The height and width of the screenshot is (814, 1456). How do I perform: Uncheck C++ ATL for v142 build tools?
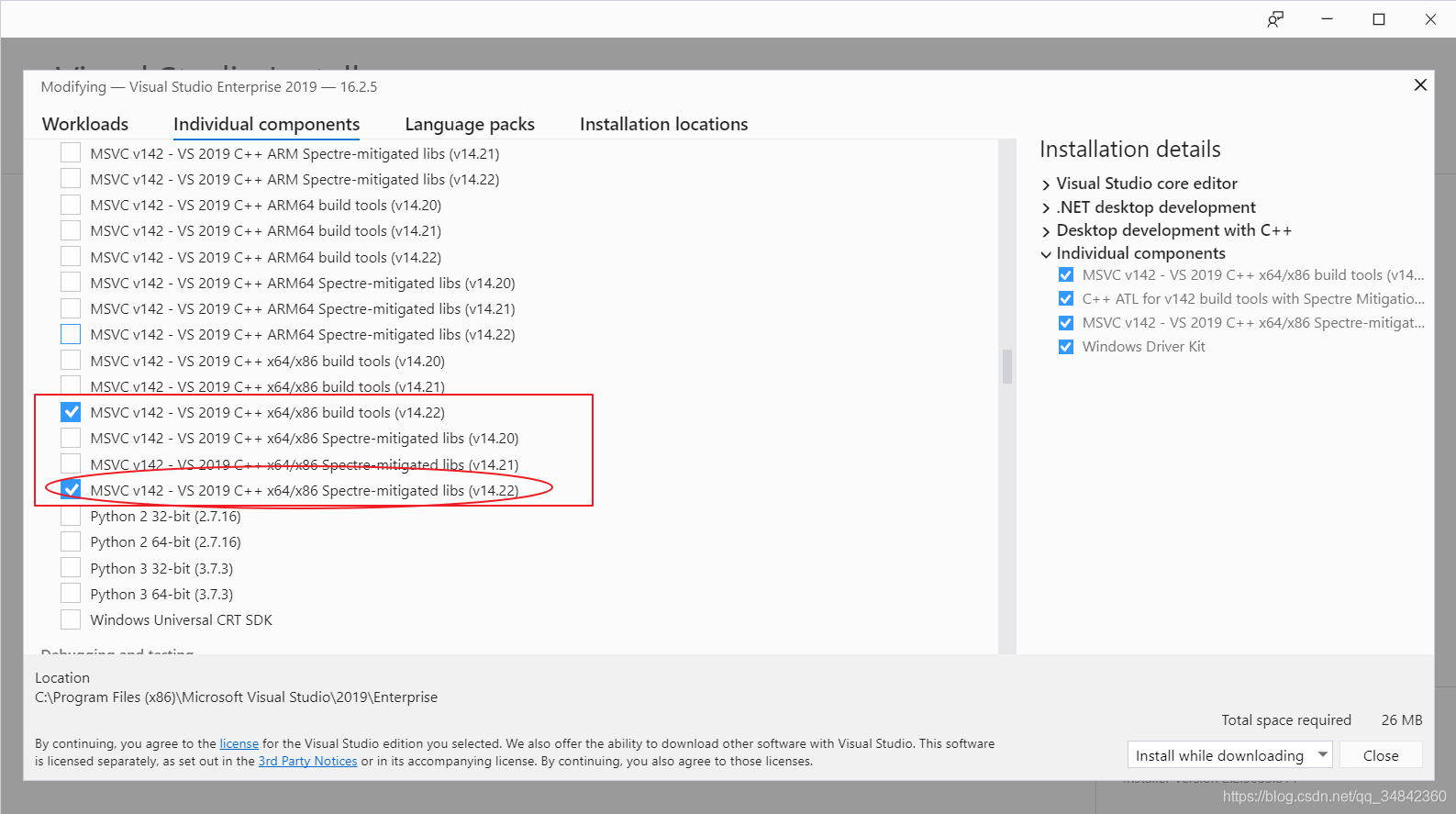point(1065,299)
